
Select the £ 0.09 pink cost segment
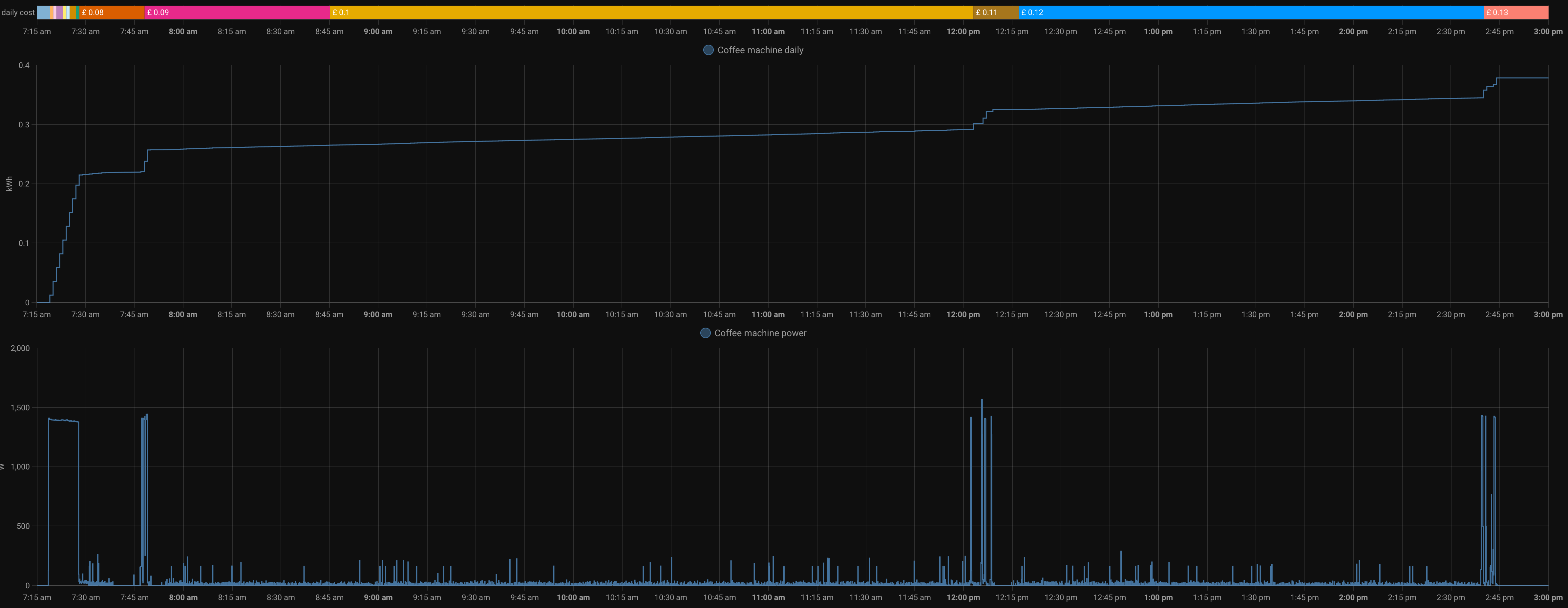click(x=237, y=12)
